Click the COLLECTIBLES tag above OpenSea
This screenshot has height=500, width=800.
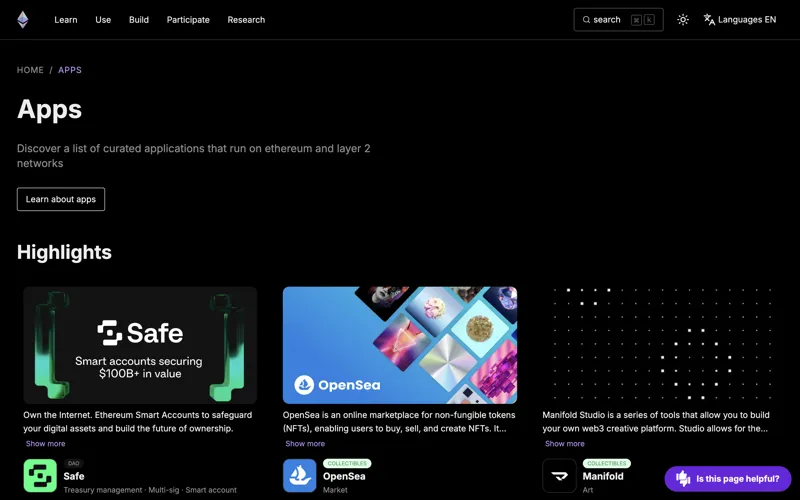pyautogui.click(x=347, y=463)
